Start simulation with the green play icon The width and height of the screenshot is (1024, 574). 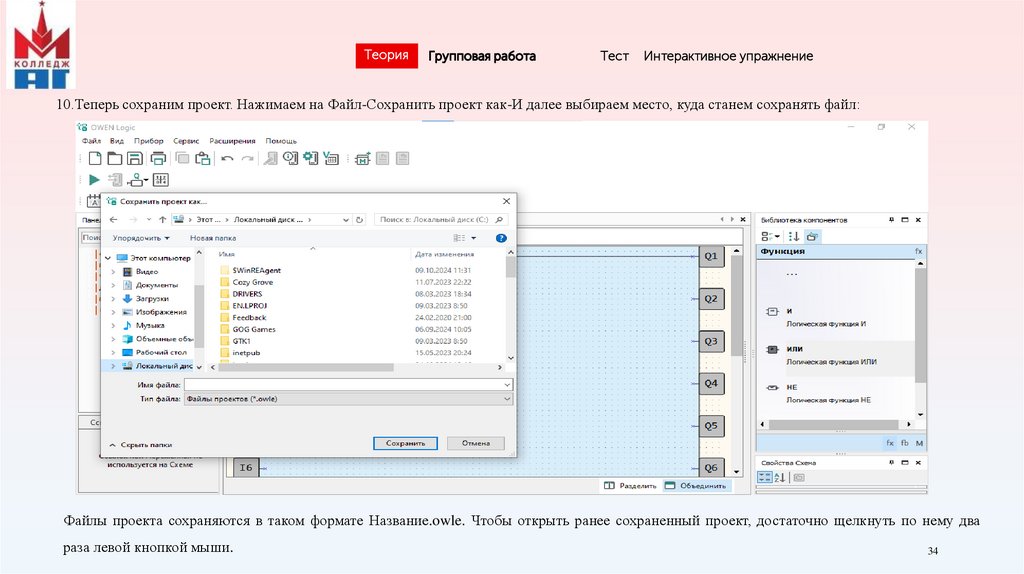pos(94,180)
